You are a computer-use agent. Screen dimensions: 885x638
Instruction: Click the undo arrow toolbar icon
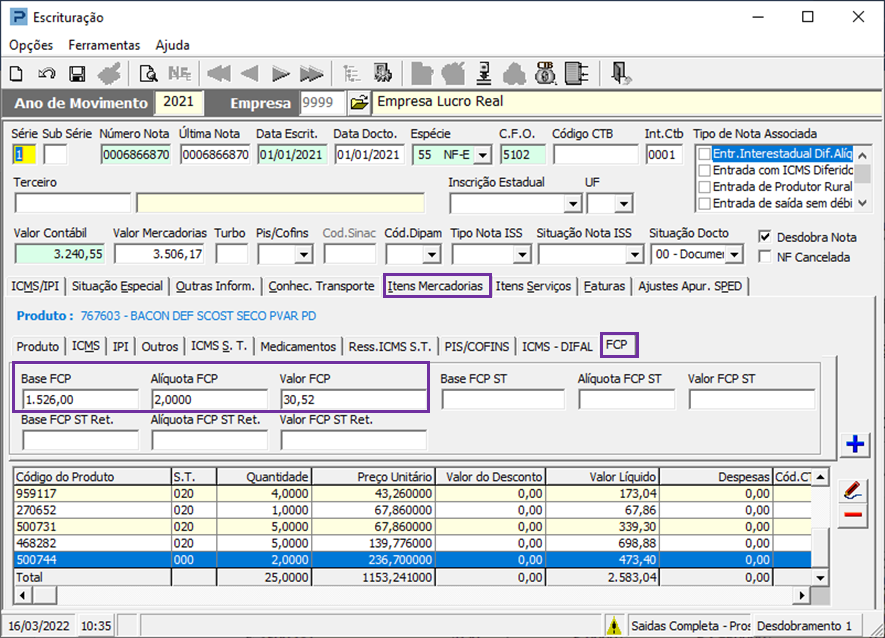[46, 73]
